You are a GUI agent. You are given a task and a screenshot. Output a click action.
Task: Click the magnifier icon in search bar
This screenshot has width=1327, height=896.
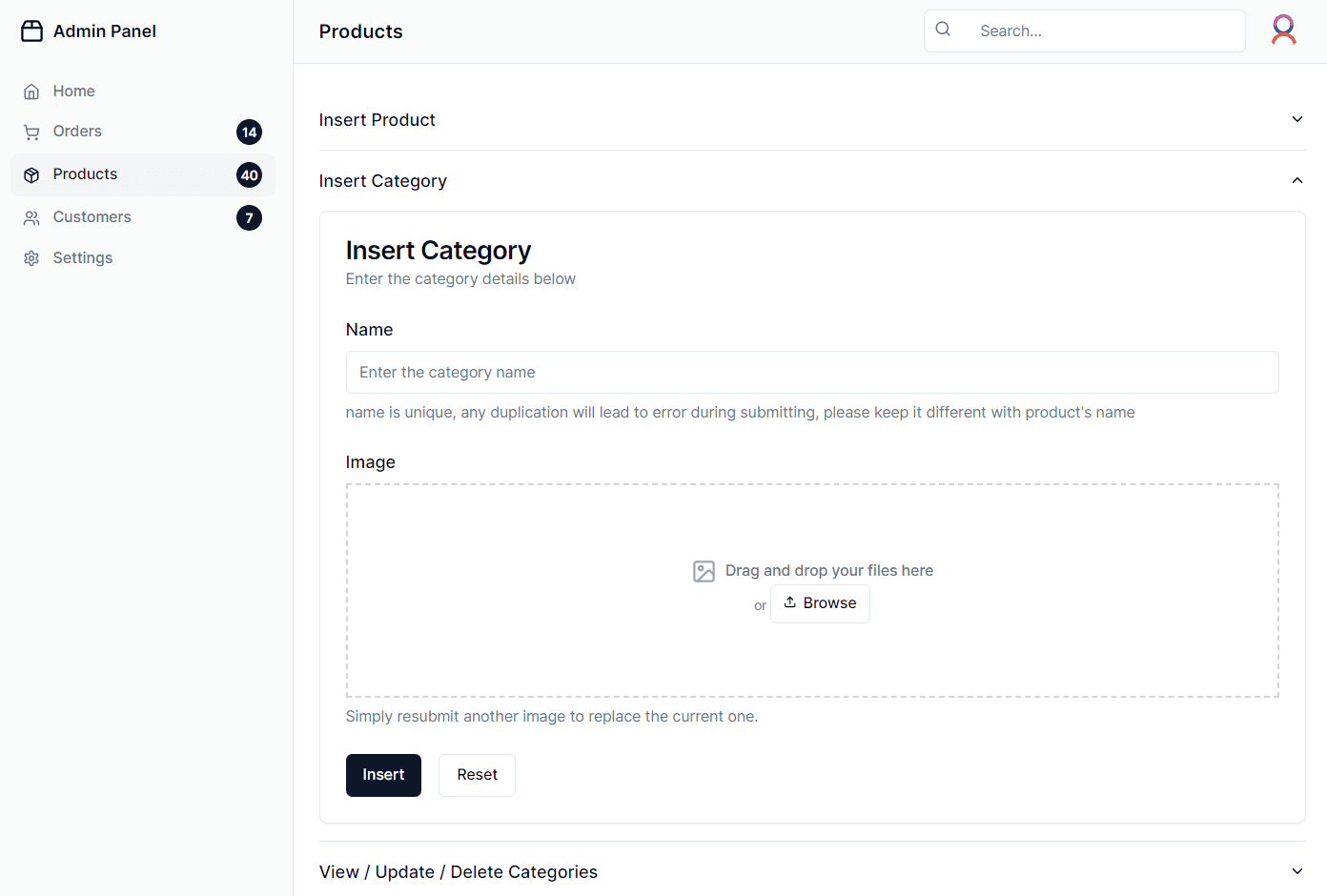click(943, 30)
